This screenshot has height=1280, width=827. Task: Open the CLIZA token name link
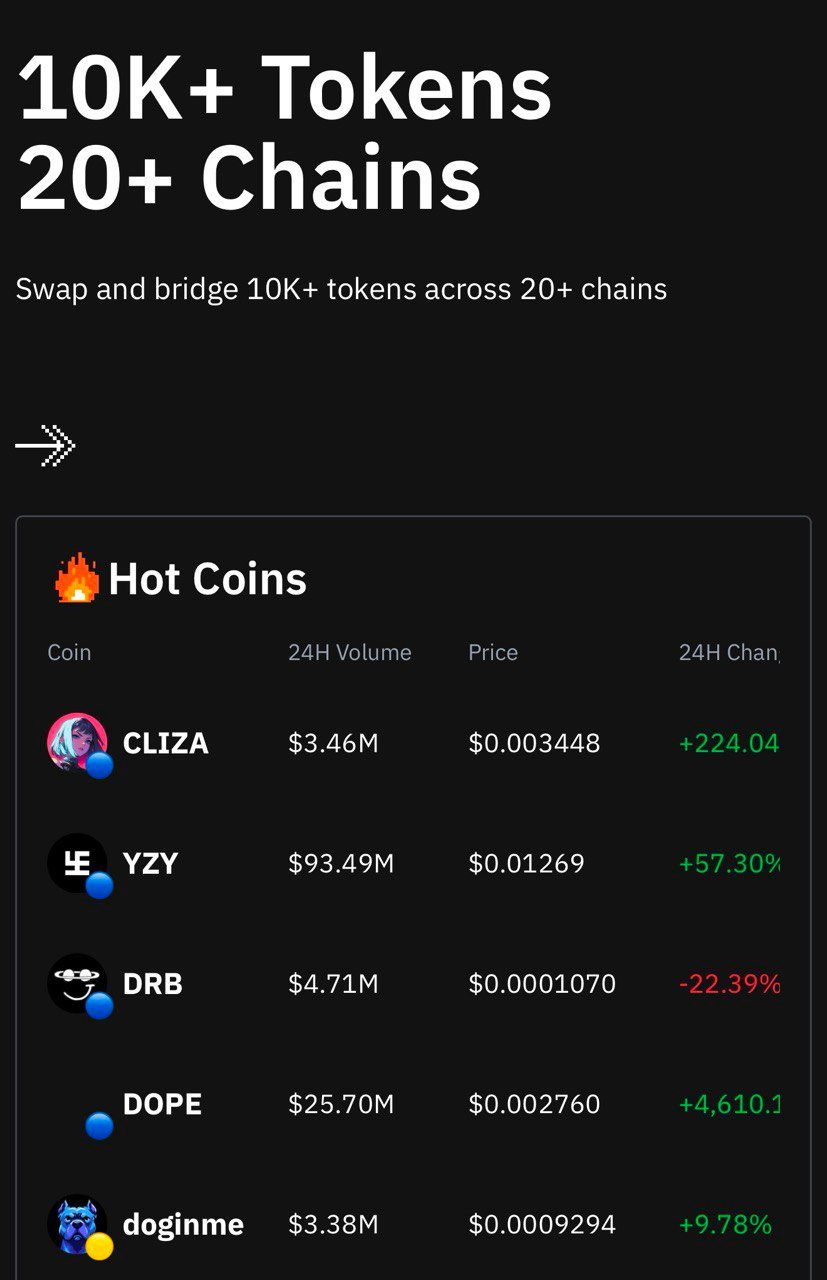click(x=166, y=743)
